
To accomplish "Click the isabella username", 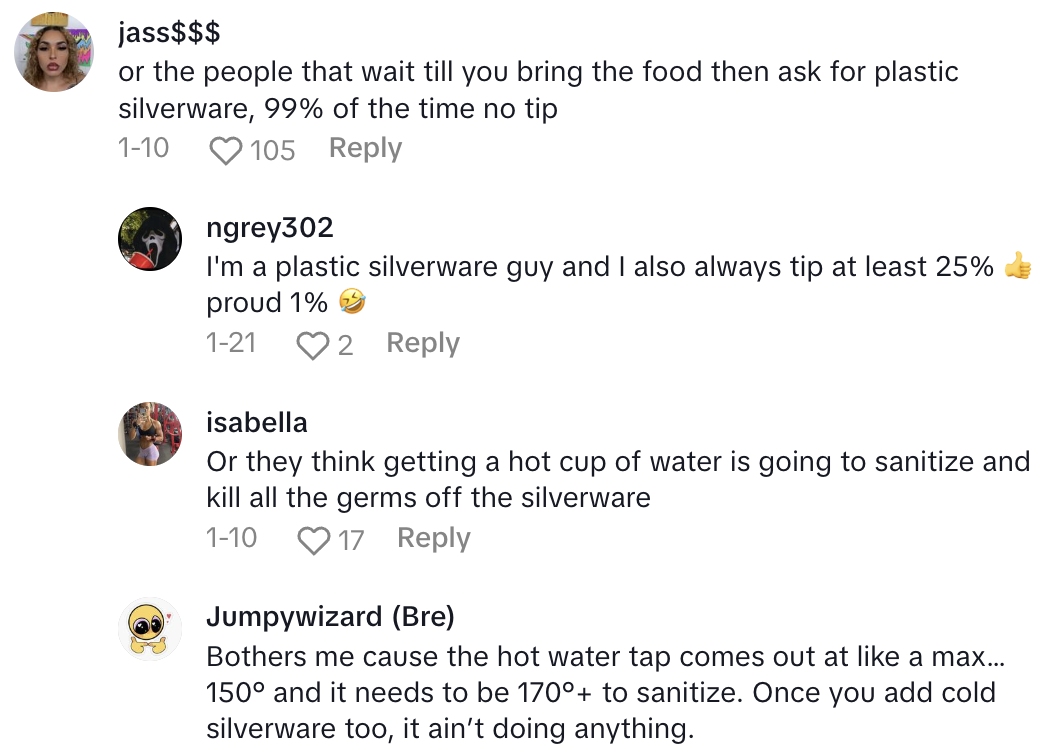I will pos(256,422).
